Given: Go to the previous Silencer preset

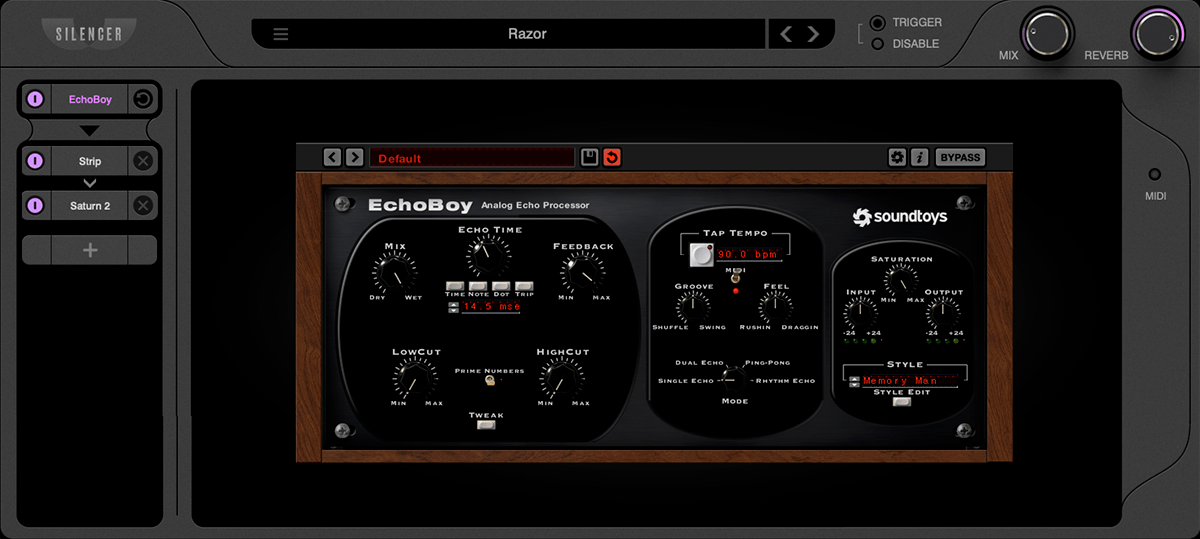Looking at the screenshot, I should point(786,34).
